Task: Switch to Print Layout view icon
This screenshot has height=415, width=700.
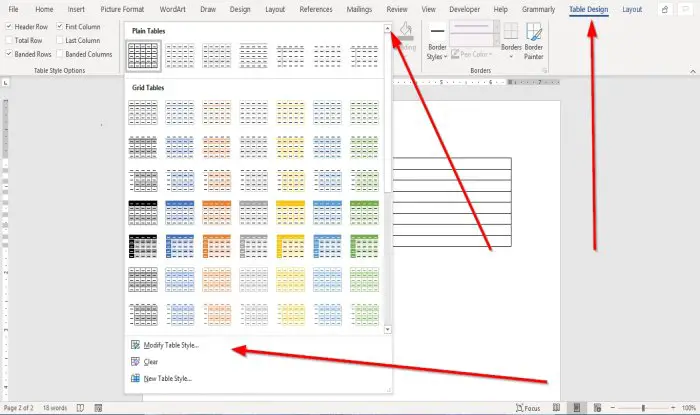Action: tap(576, 408)
